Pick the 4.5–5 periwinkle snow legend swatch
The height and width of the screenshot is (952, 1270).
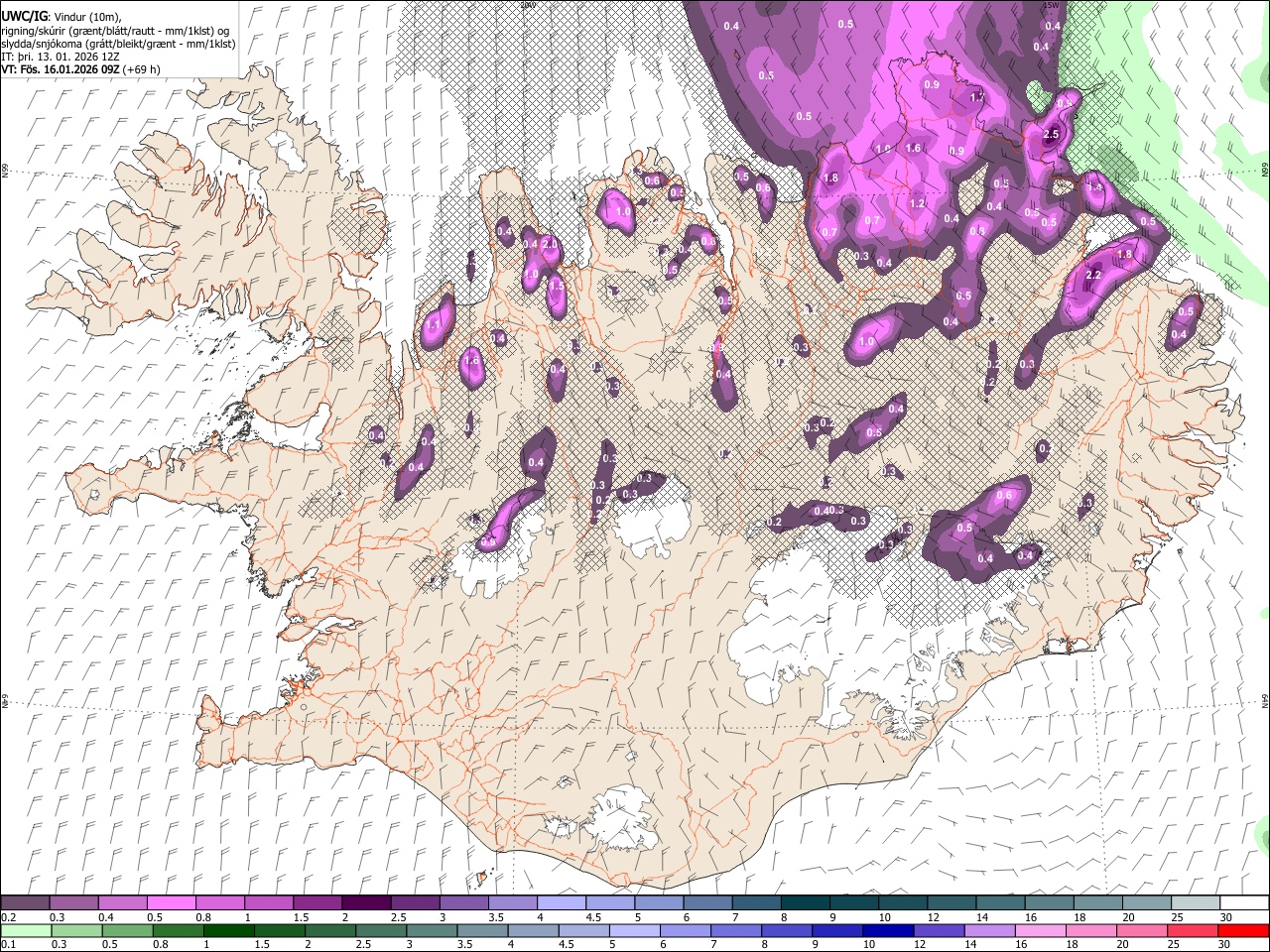(x=609, y=902)
